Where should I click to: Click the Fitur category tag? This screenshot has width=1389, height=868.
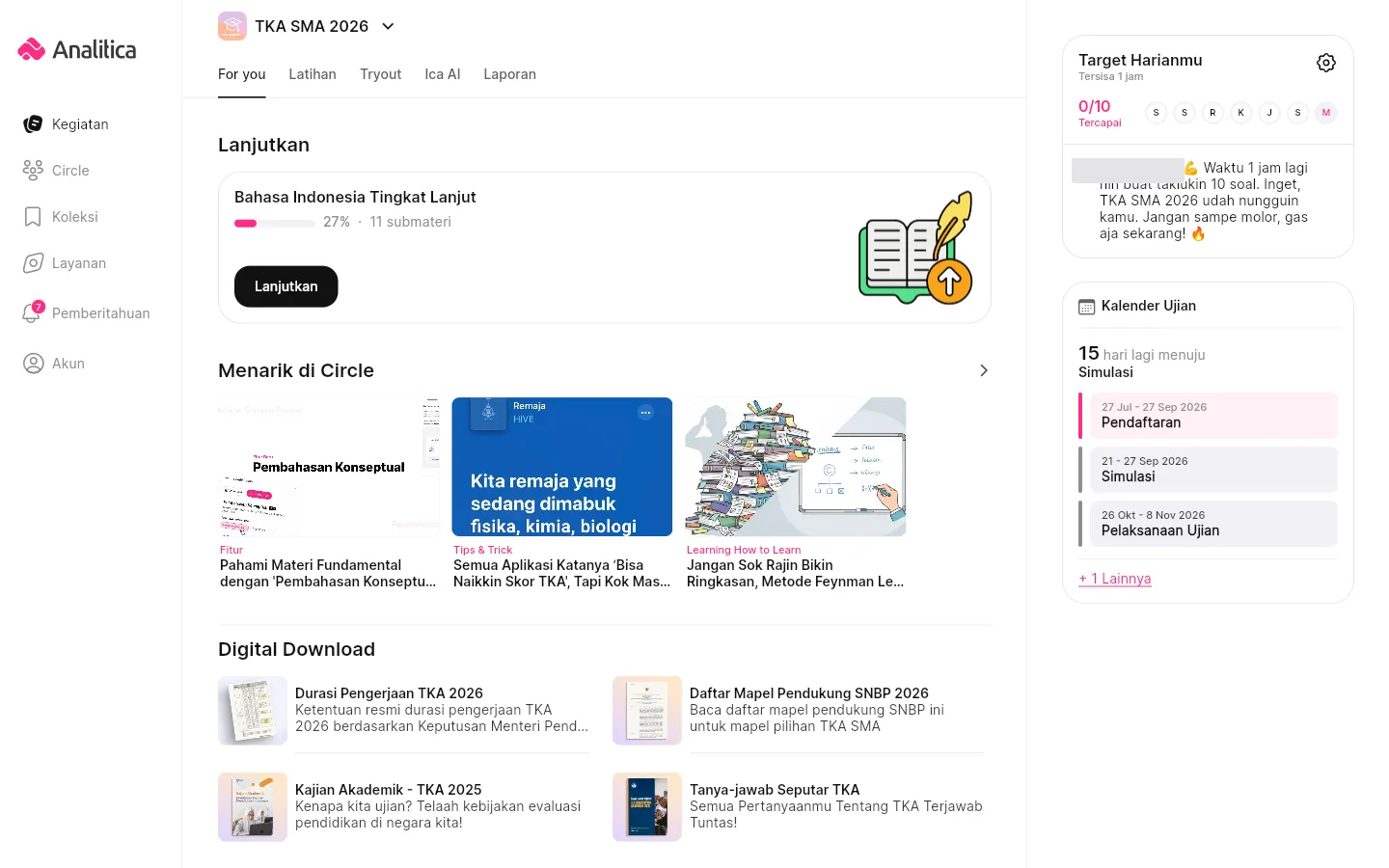click(x=231, y=550)
